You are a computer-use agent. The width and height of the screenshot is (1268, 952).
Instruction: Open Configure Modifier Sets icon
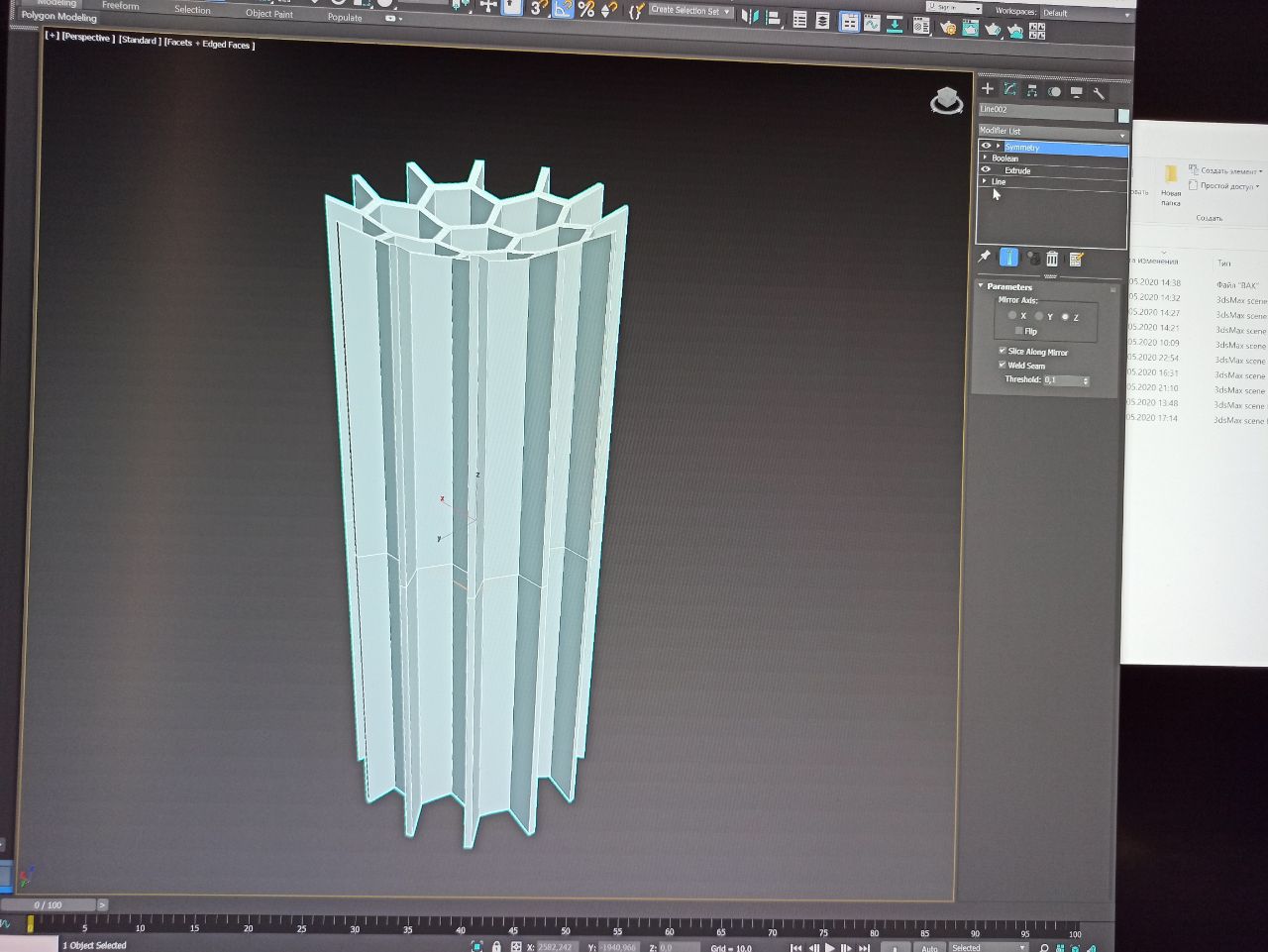[1076, 260]
